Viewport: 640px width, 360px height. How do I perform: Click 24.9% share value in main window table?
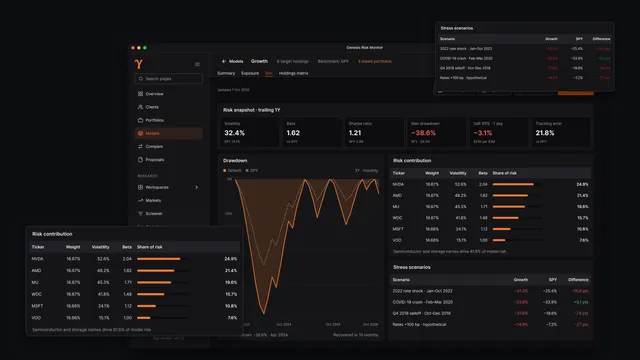pyautogui.click(x=582, y=184)
